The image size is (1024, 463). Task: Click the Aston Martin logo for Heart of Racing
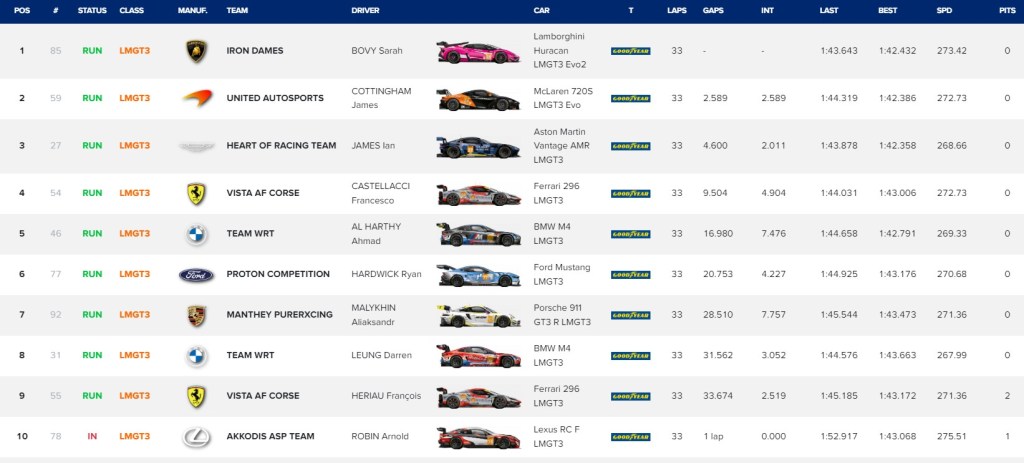(197, 146)
